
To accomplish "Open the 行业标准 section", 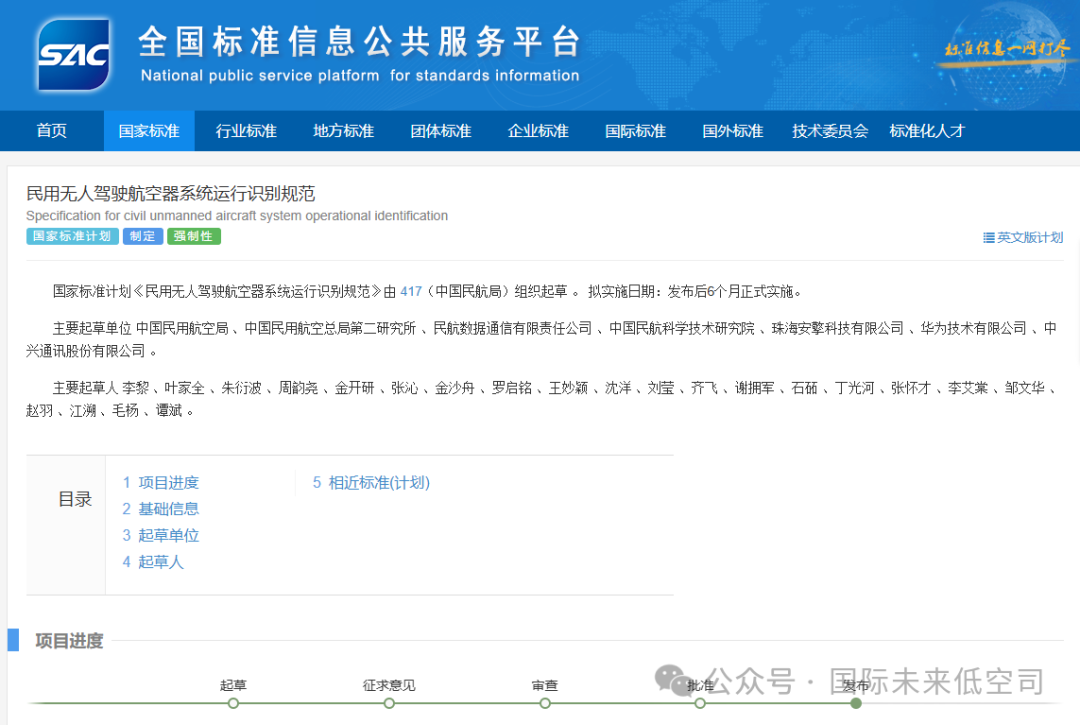I will (x=245, y=130).
